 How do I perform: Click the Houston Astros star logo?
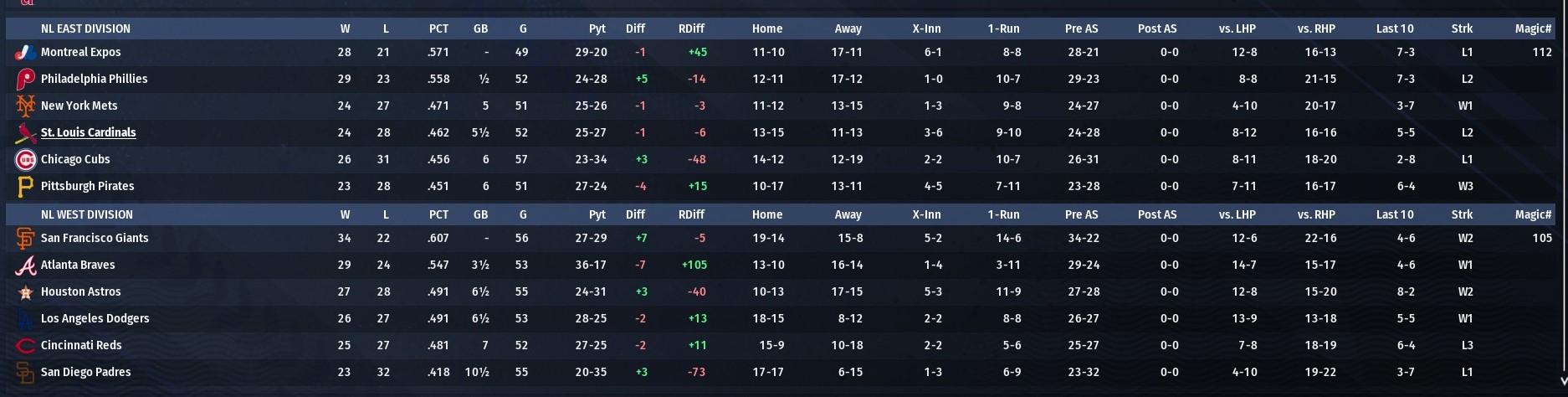pyautogui.click(x=25, y=292)
